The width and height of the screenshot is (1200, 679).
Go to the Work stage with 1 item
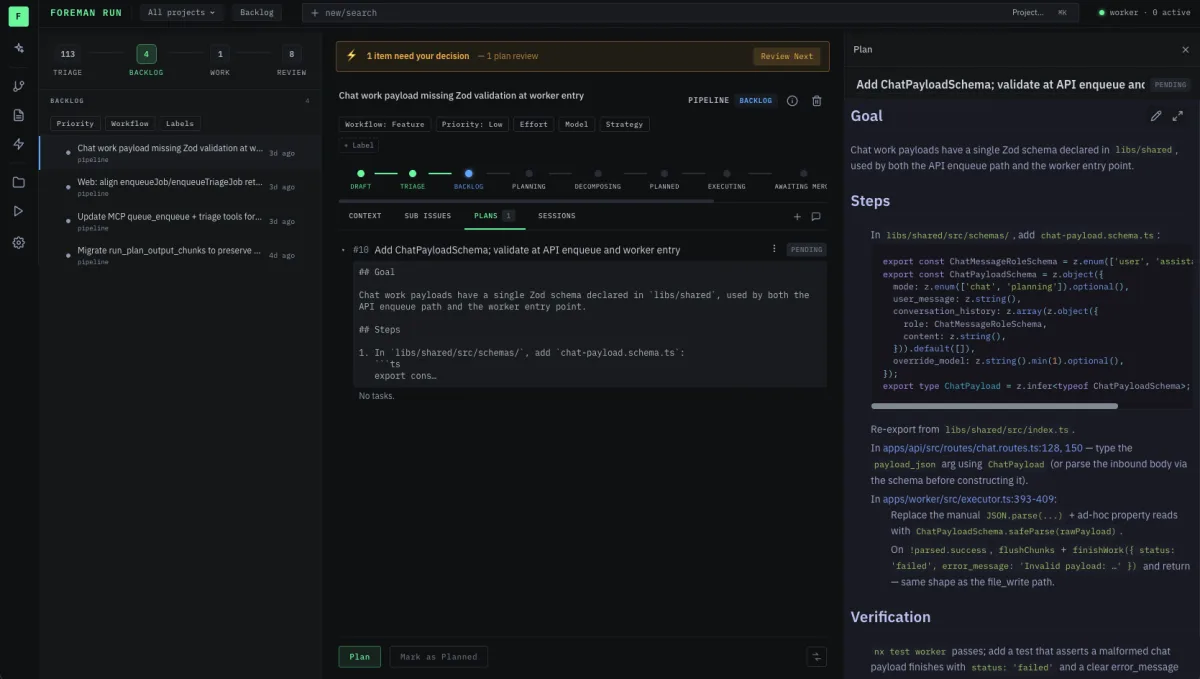[x=220, y=60]
